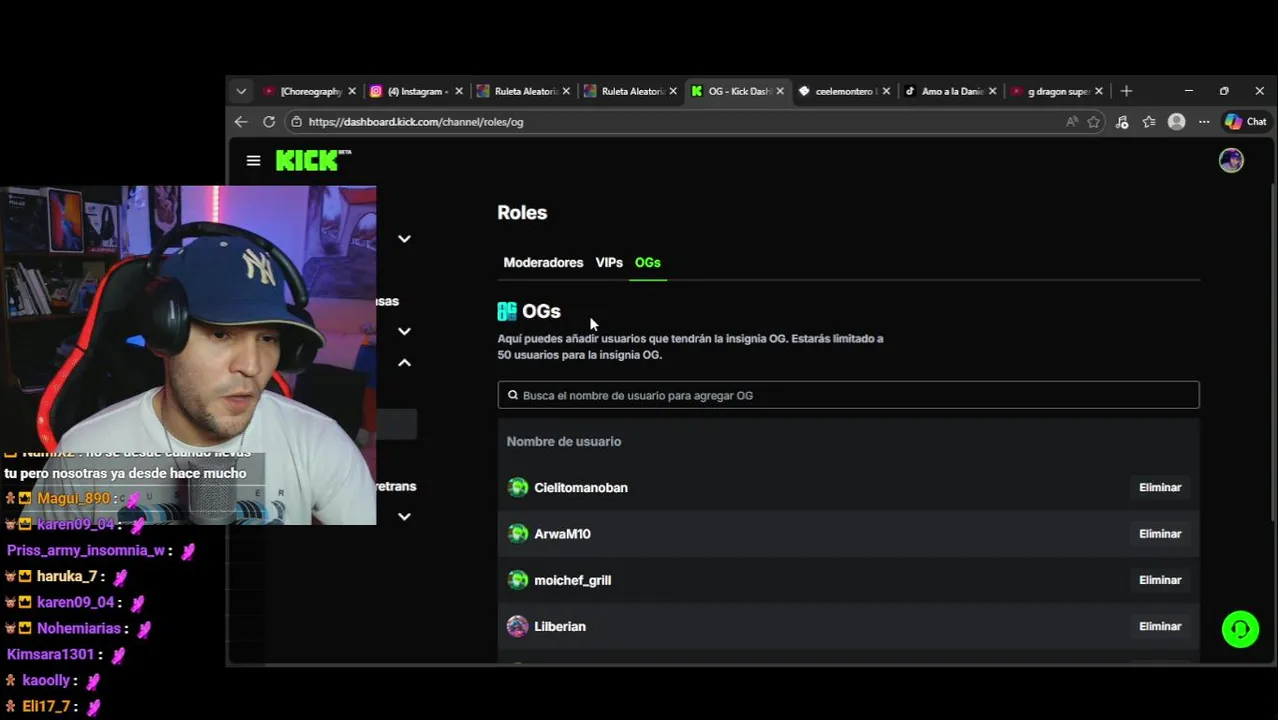Switch to the first Ruleta Aleatoria tab
1278x720 pixels.
523,91
